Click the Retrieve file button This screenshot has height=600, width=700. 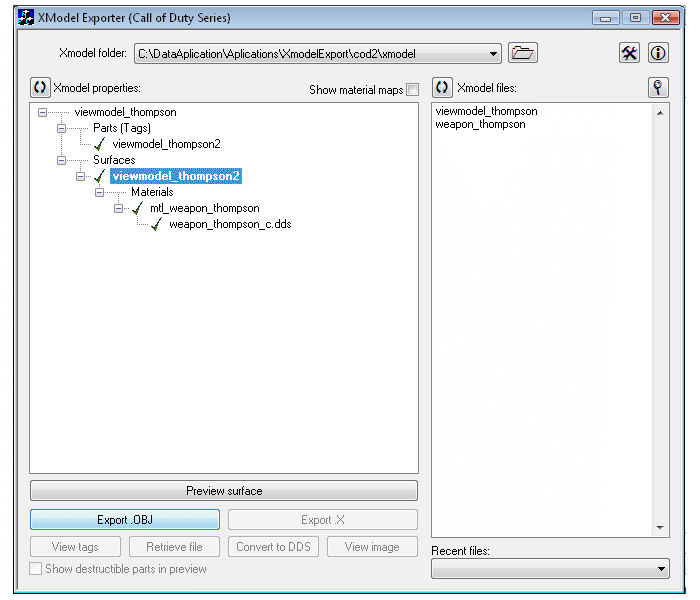click(x=175, y=547)
